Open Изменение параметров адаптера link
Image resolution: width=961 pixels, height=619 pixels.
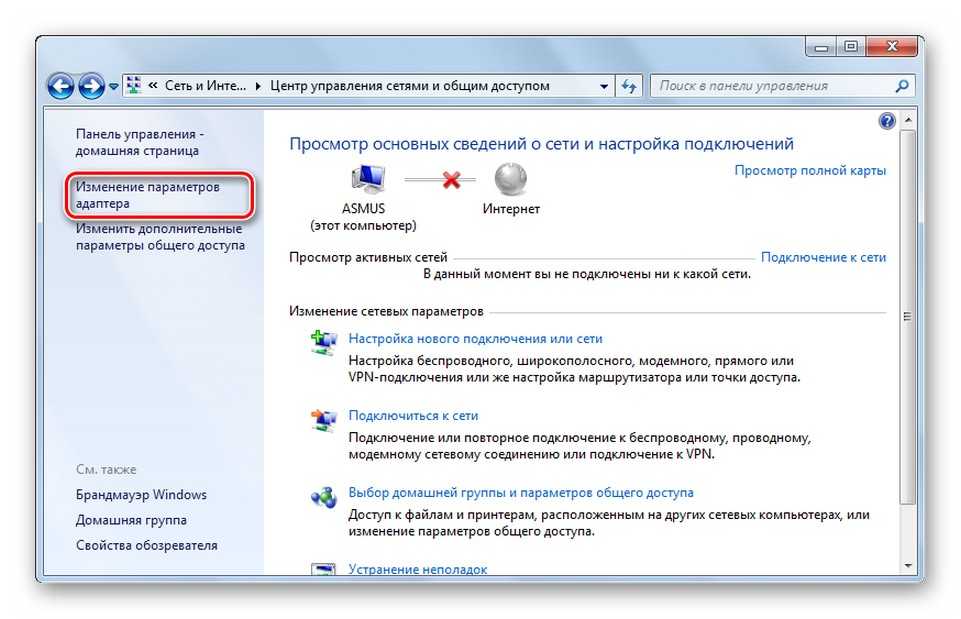pyautogui.click(x=147, y=195)
